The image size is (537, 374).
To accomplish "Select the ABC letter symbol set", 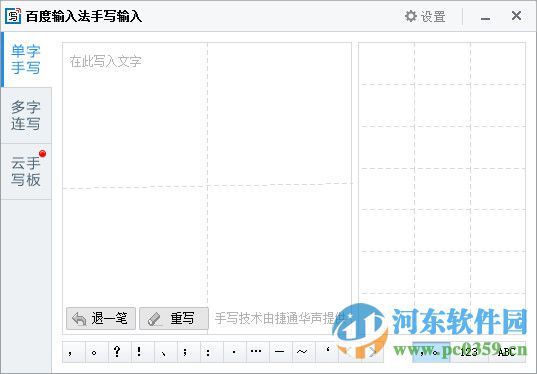I will click(507, 352).
